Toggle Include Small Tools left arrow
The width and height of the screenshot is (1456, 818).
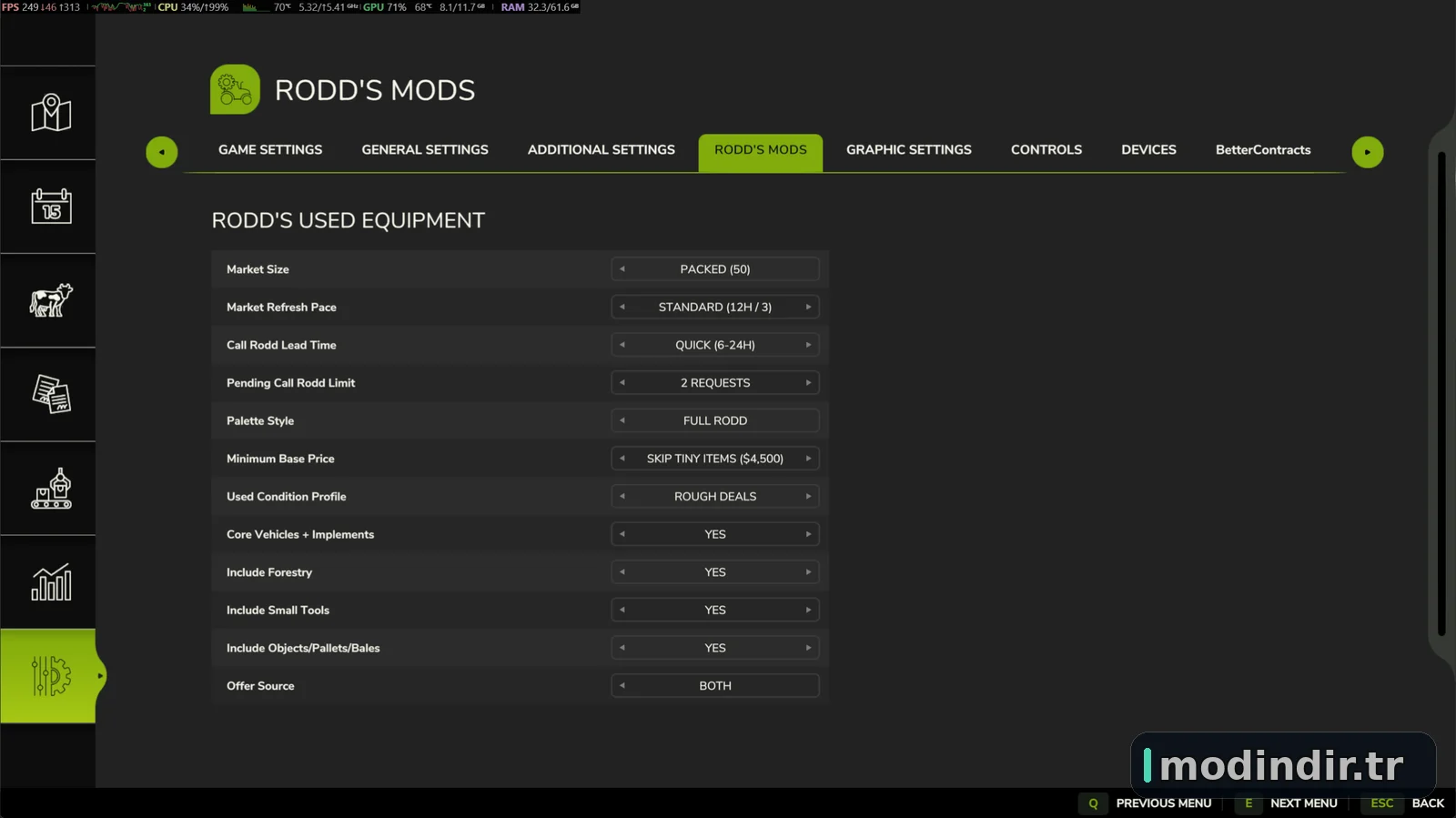tap(622, 611)
